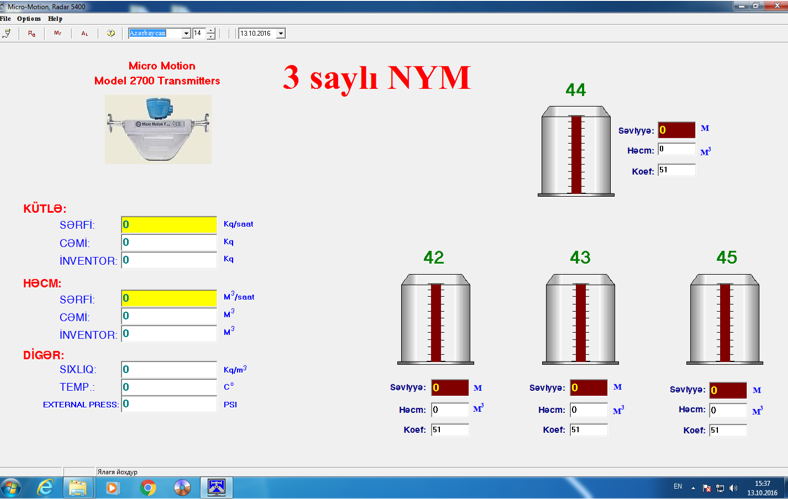Click tank 45 Səviyyə dark red field
Viewport: 788px width, 499px height.
point(728,390)
